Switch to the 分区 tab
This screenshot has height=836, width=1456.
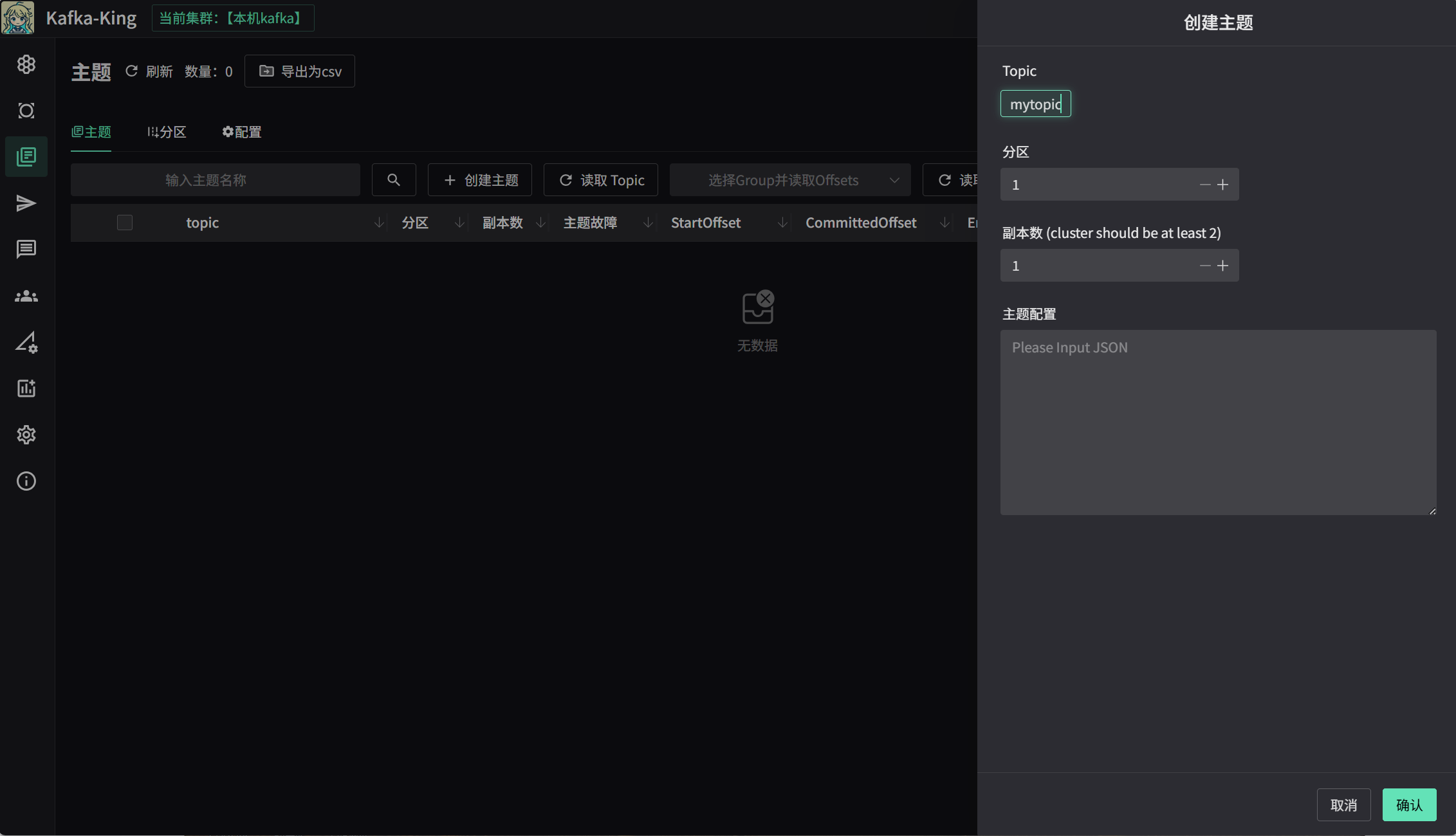pos(167,132)
